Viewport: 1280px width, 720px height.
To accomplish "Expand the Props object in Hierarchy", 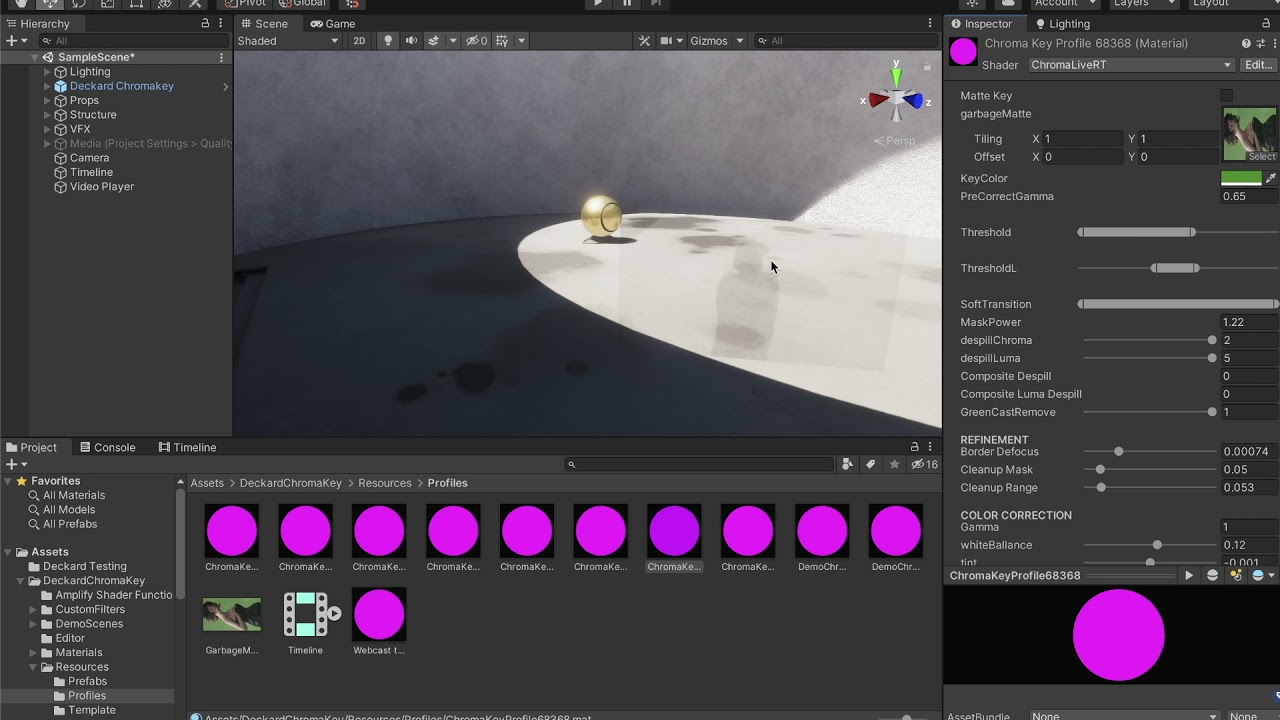I will point(47,101).
